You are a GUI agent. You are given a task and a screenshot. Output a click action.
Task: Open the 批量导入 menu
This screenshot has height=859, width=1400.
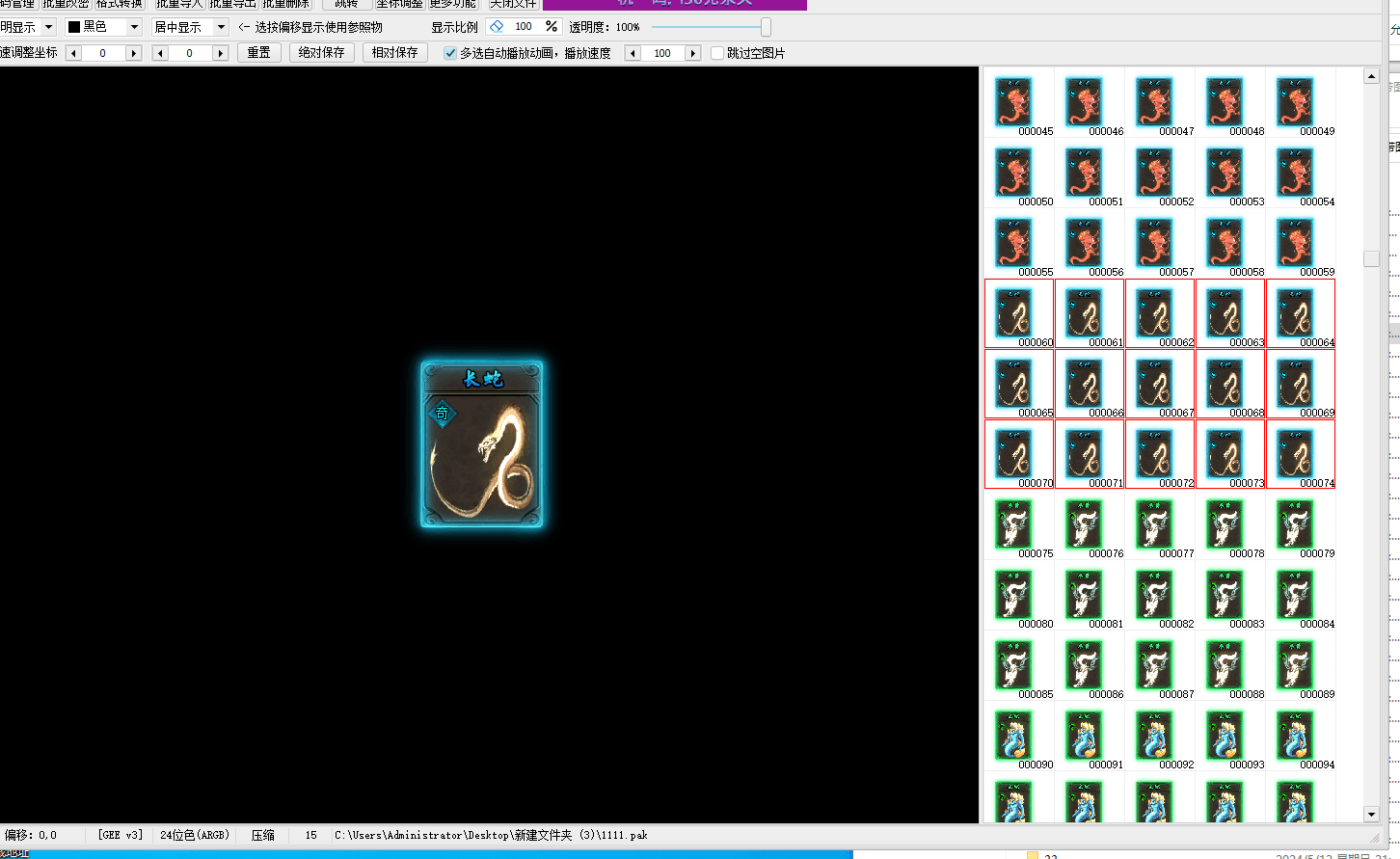tap(179, 4)
